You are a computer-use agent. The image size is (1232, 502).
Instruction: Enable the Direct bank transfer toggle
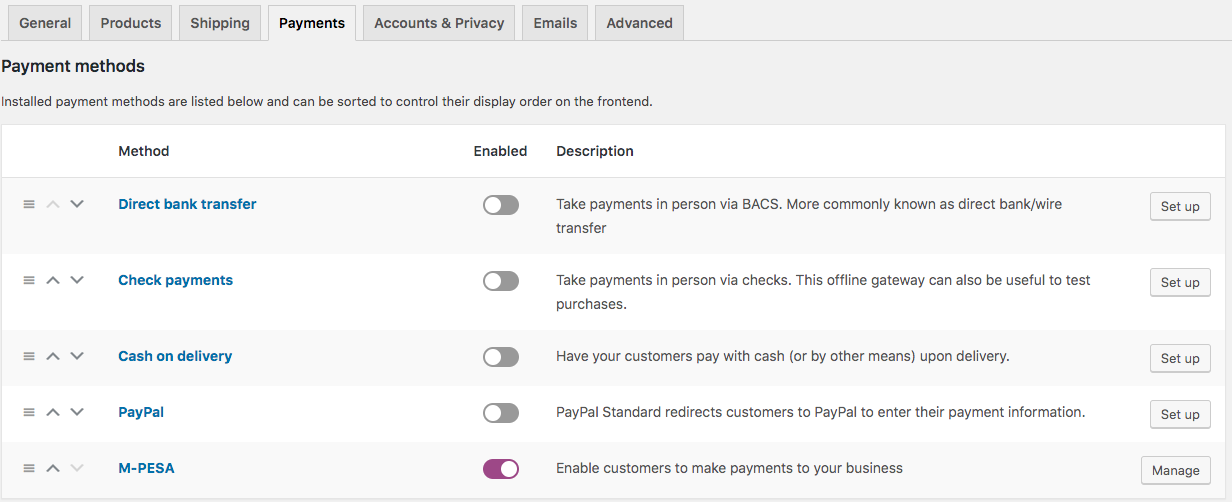(x=501, y=205)
